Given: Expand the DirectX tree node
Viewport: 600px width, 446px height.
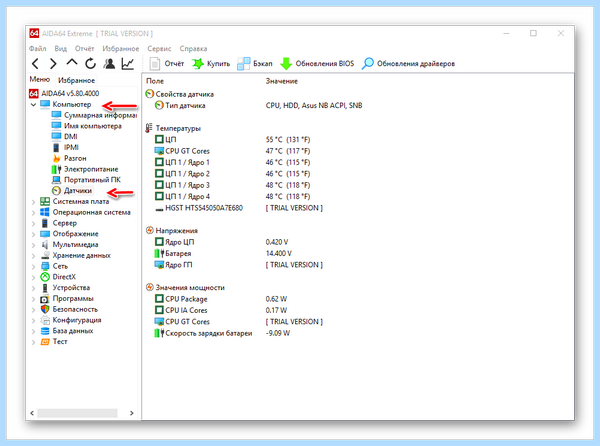Looking at the screenshot, I should tap(33, 277).
